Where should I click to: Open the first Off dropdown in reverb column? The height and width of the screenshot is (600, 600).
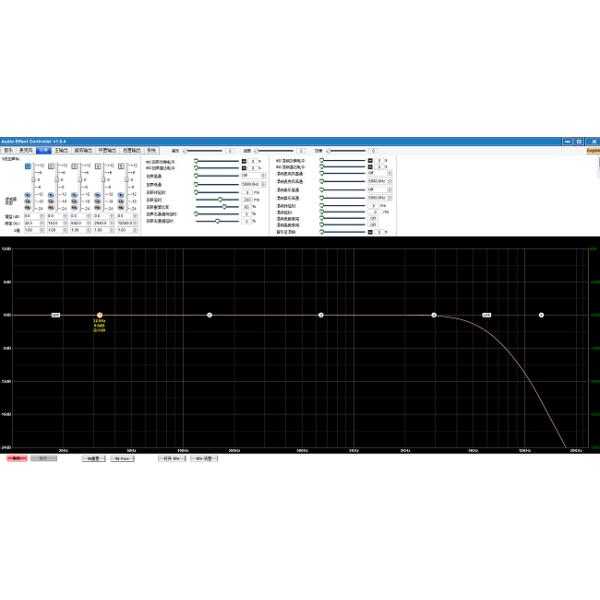point(377,174)
